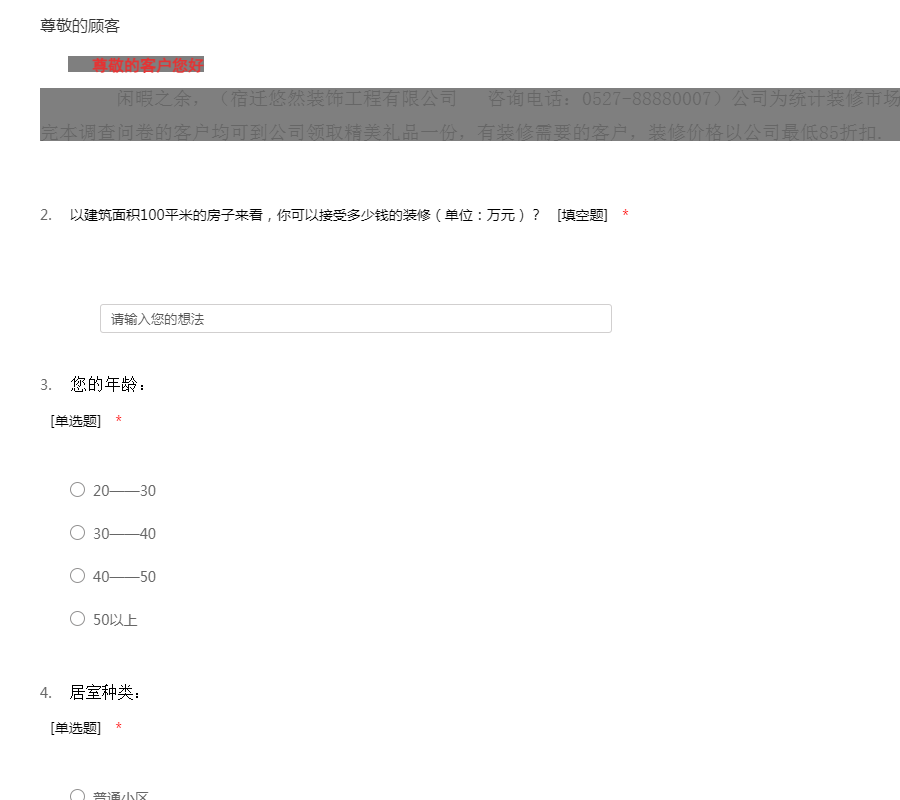Click the red '尊敬的客户您好' greeting text
Viewport: 900px width, 800px height.
click(x=147, y=65)
